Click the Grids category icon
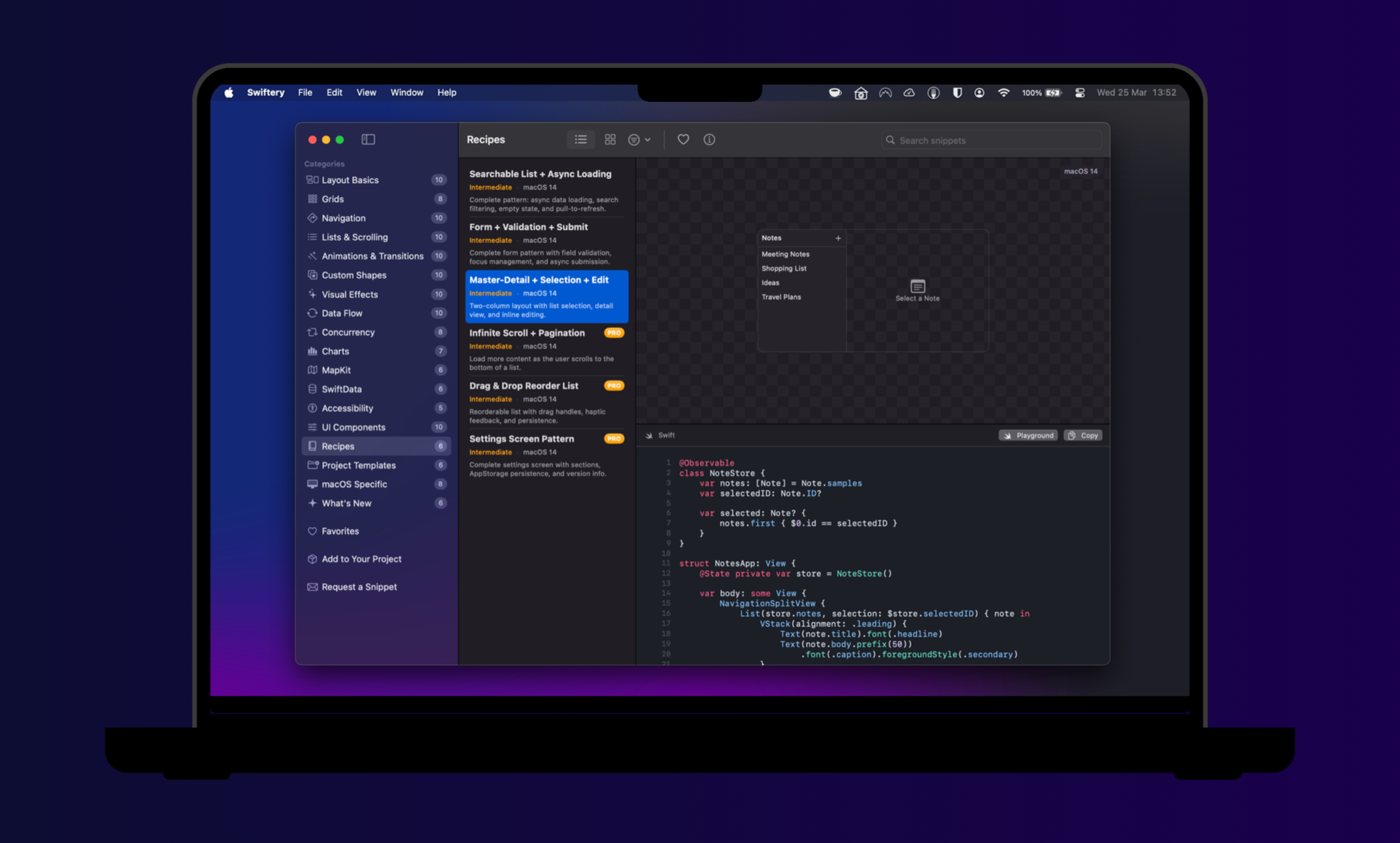 coord(312,199)
